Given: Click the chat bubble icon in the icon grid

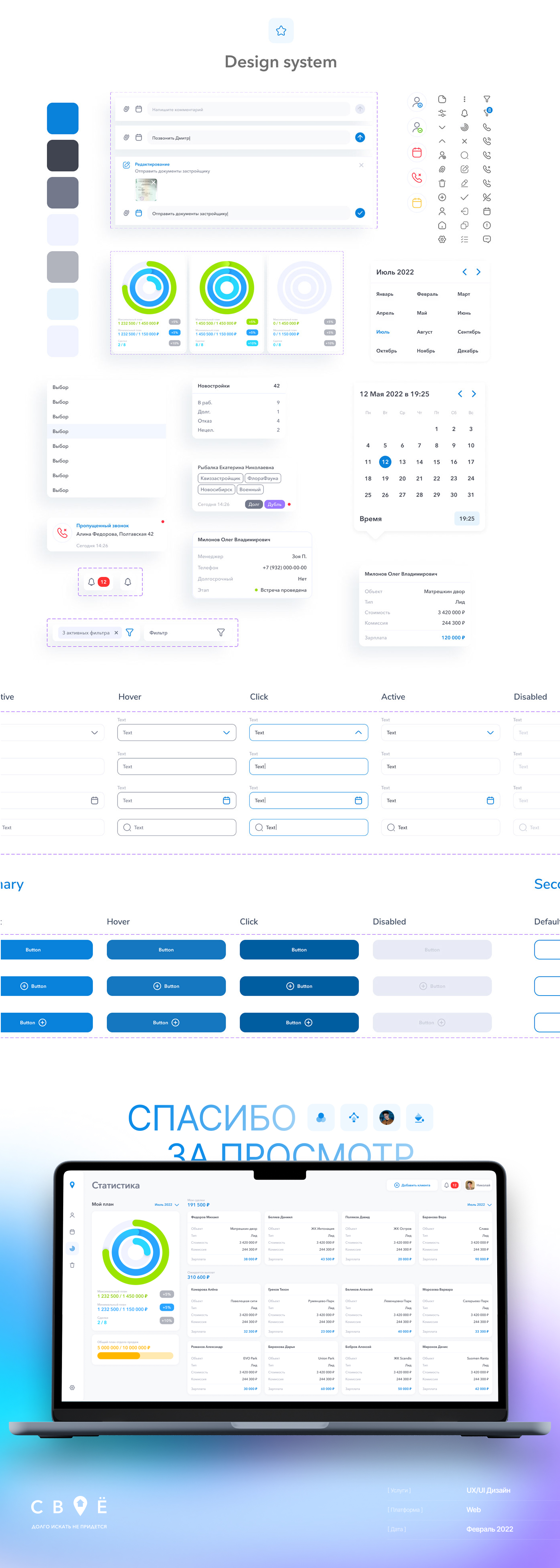Looking at the screenshot, I should (487, 239).
